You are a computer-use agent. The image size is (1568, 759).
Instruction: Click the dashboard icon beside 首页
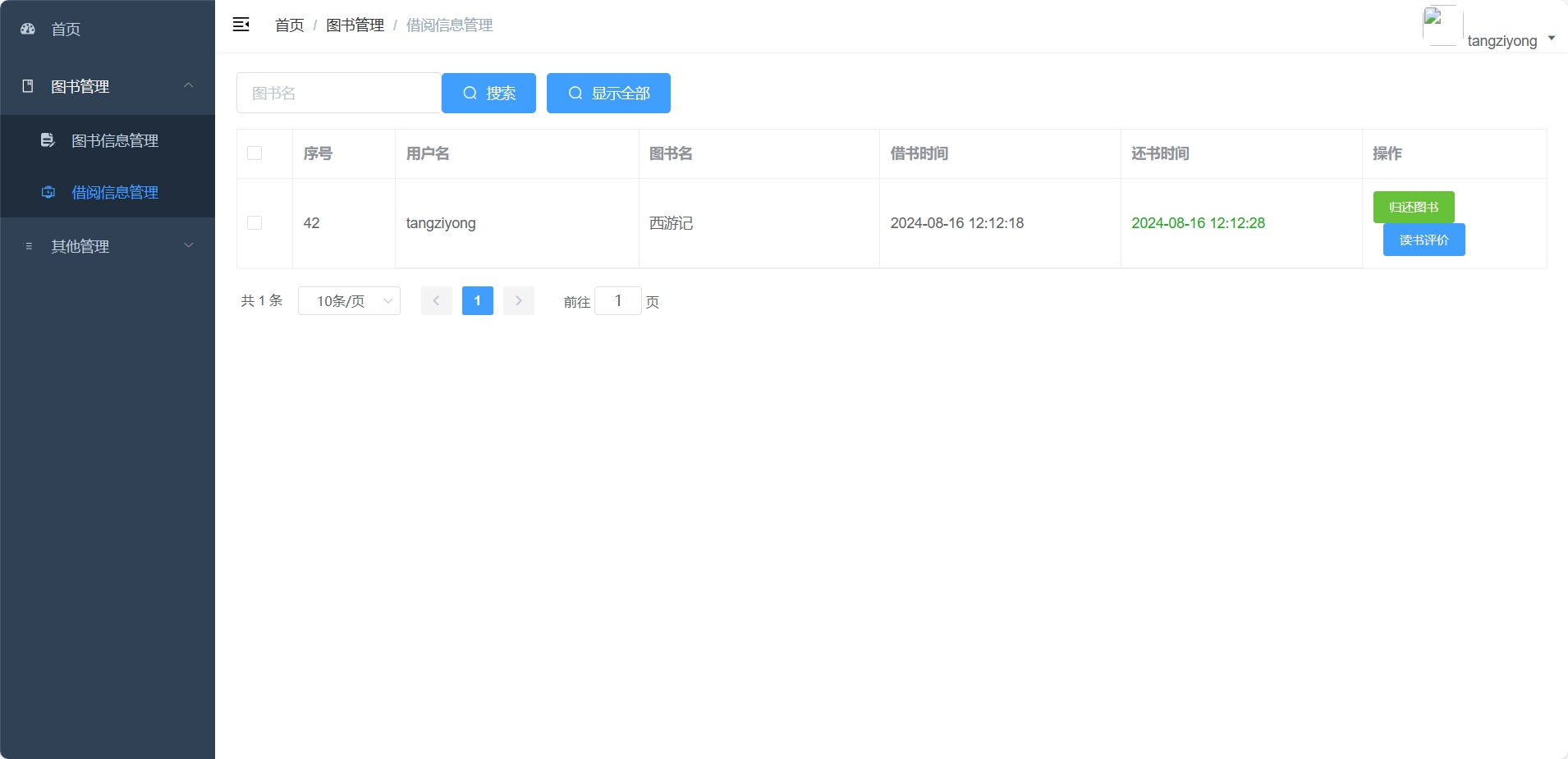tap(28, 29)
